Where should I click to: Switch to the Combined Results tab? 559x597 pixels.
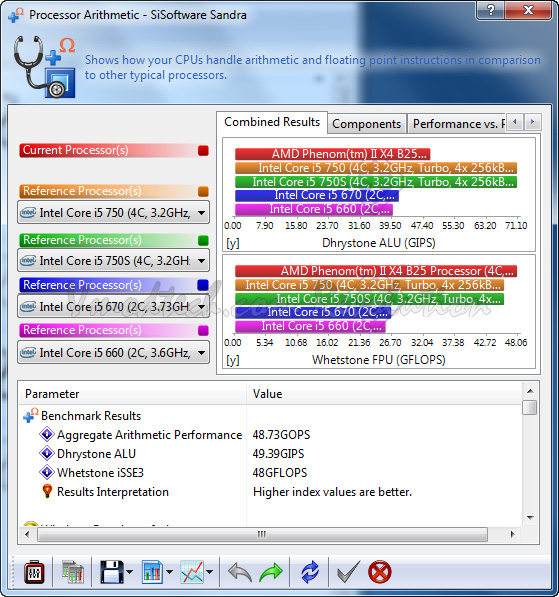[272, 122]
